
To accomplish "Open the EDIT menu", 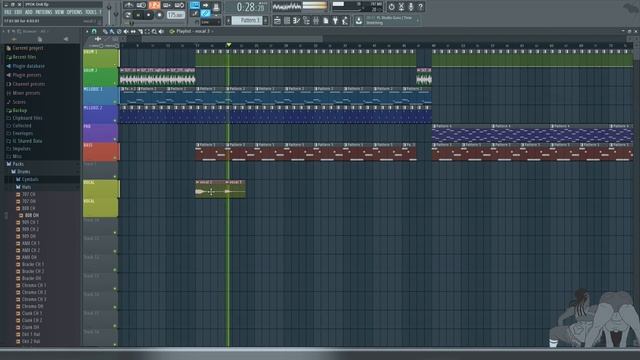I will coord(18,12).
